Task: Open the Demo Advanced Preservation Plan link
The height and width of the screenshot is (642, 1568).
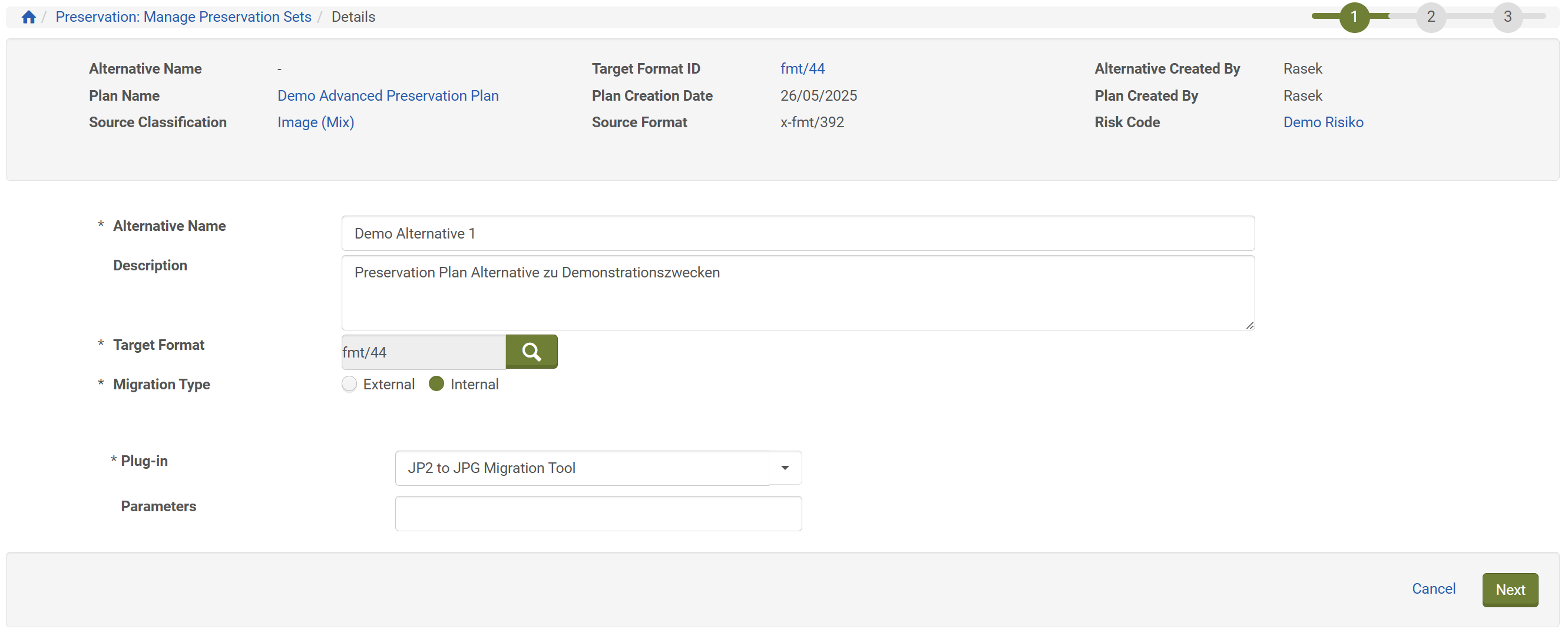Action: tap(388, 95)
